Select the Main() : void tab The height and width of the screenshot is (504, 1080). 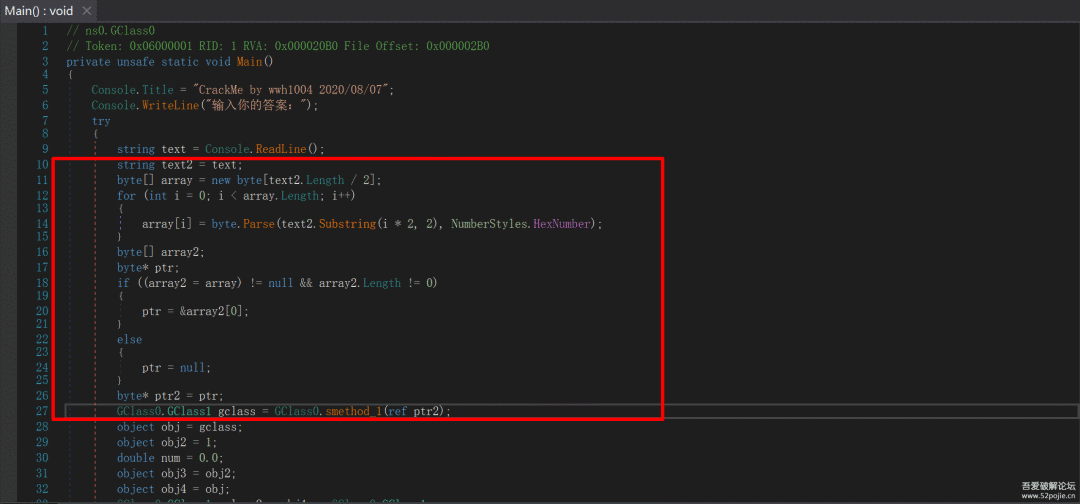point(38,10)
